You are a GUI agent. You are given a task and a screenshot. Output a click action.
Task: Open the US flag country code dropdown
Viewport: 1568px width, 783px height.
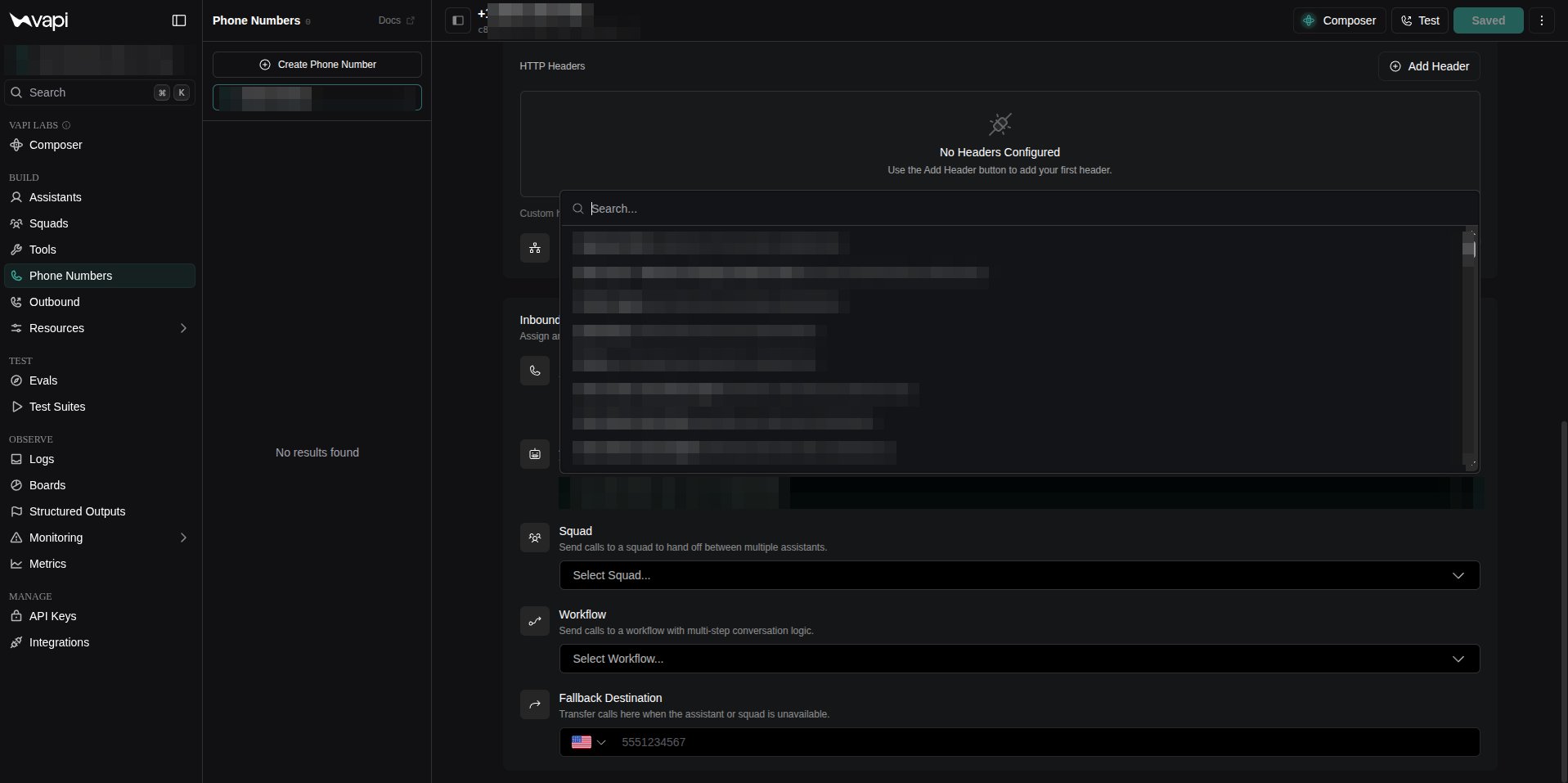point(588,742)
